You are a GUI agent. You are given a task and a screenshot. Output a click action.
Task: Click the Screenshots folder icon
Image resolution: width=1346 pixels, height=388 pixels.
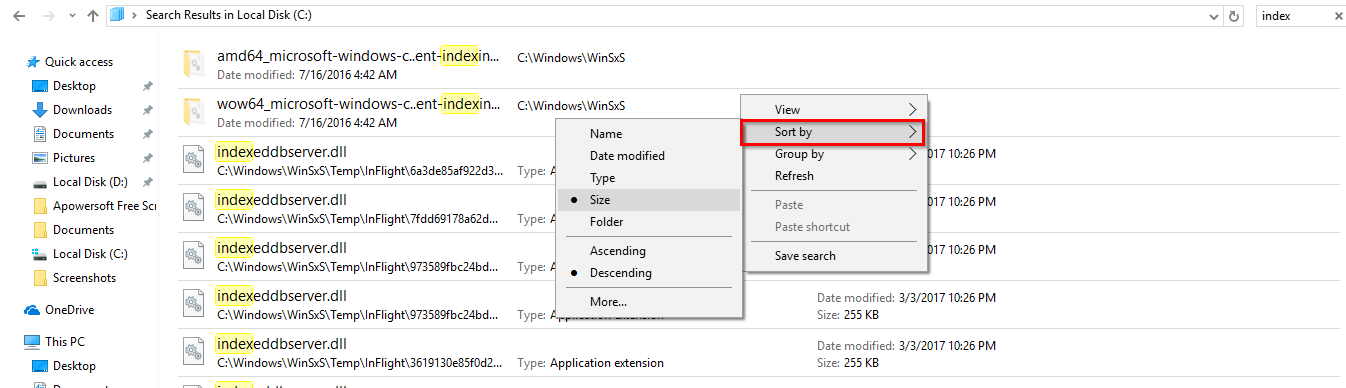[x=40, y=278]
